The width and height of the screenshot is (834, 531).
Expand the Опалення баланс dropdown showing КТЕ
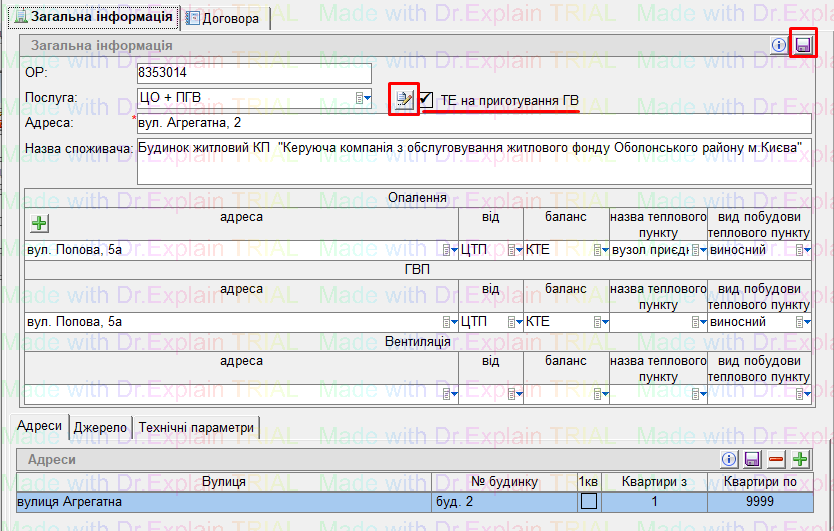pos(599,250)
